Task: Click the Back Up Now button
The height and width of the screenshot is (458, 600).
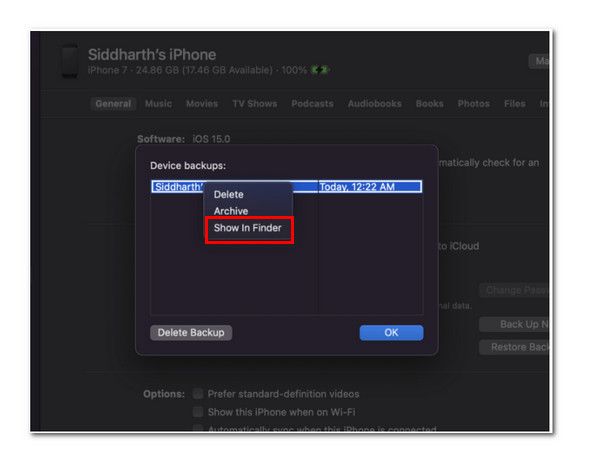Action: 514,324
